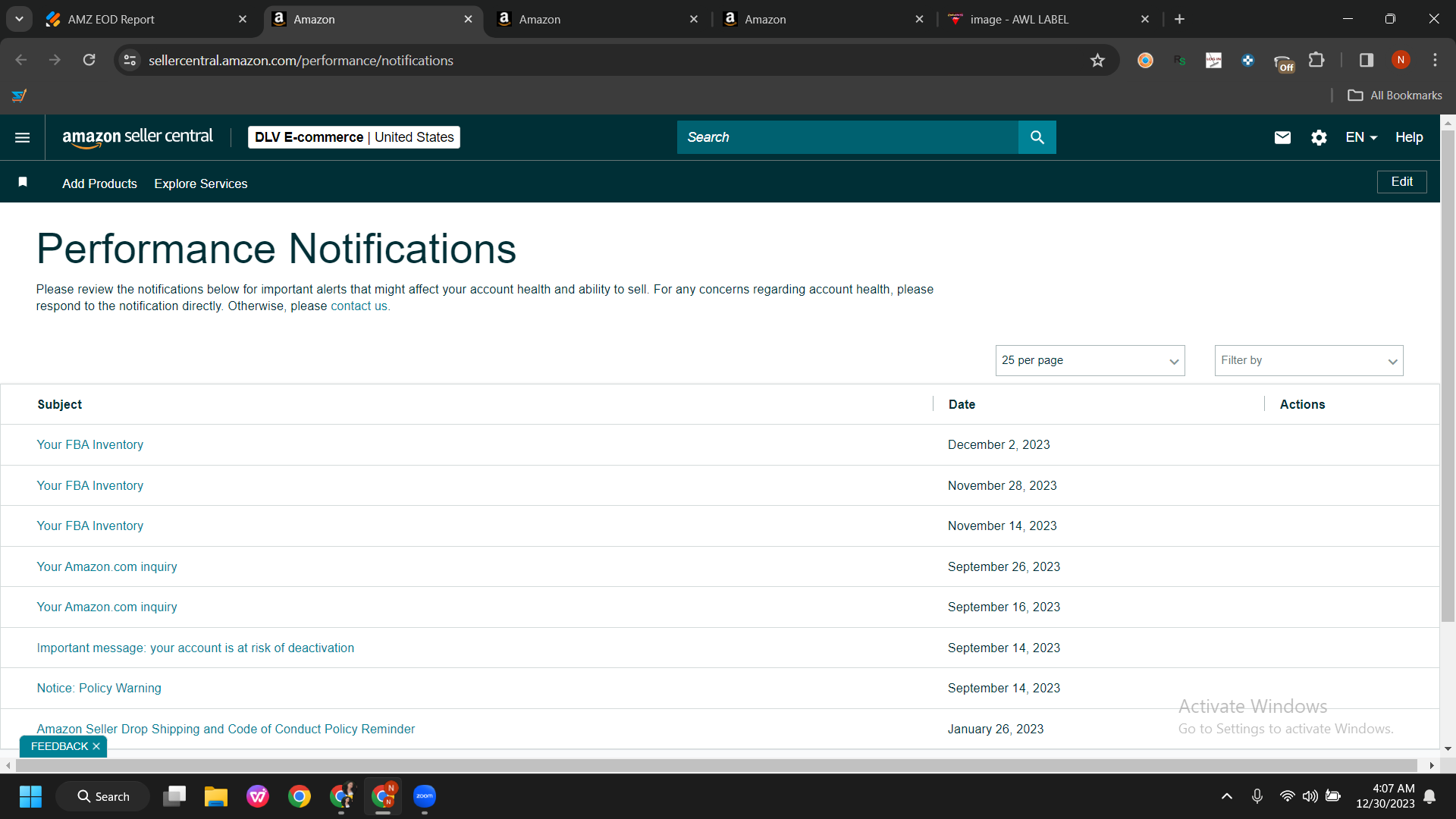
Task: Bookmark this page with star icon
Action: point(1097,60)
